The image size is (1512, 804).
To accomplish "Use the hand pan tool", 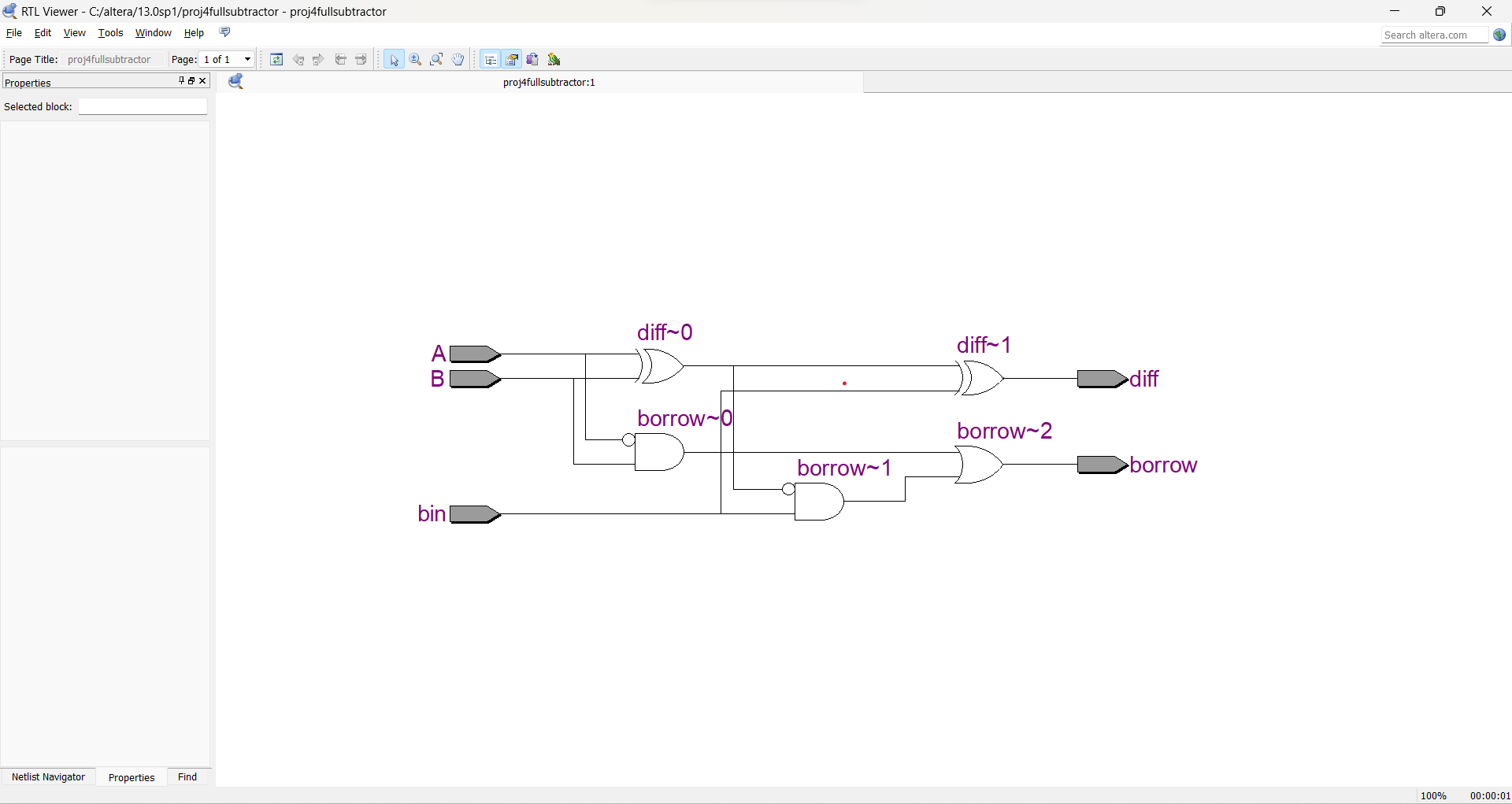I will pyautogui.click(x=458, y=59).
